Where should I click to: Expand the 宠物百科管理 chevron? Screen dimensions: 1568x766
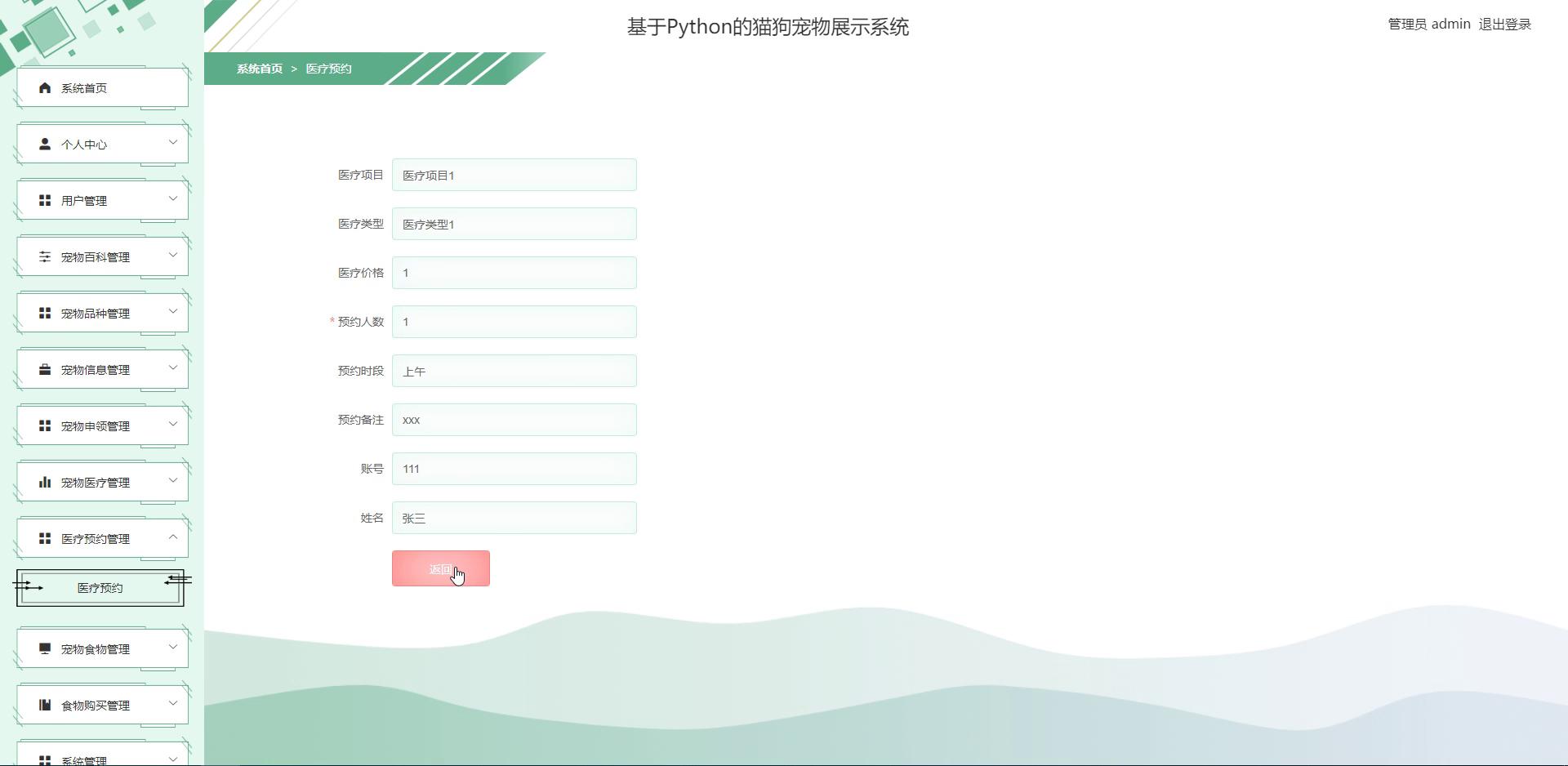[173, 255]
